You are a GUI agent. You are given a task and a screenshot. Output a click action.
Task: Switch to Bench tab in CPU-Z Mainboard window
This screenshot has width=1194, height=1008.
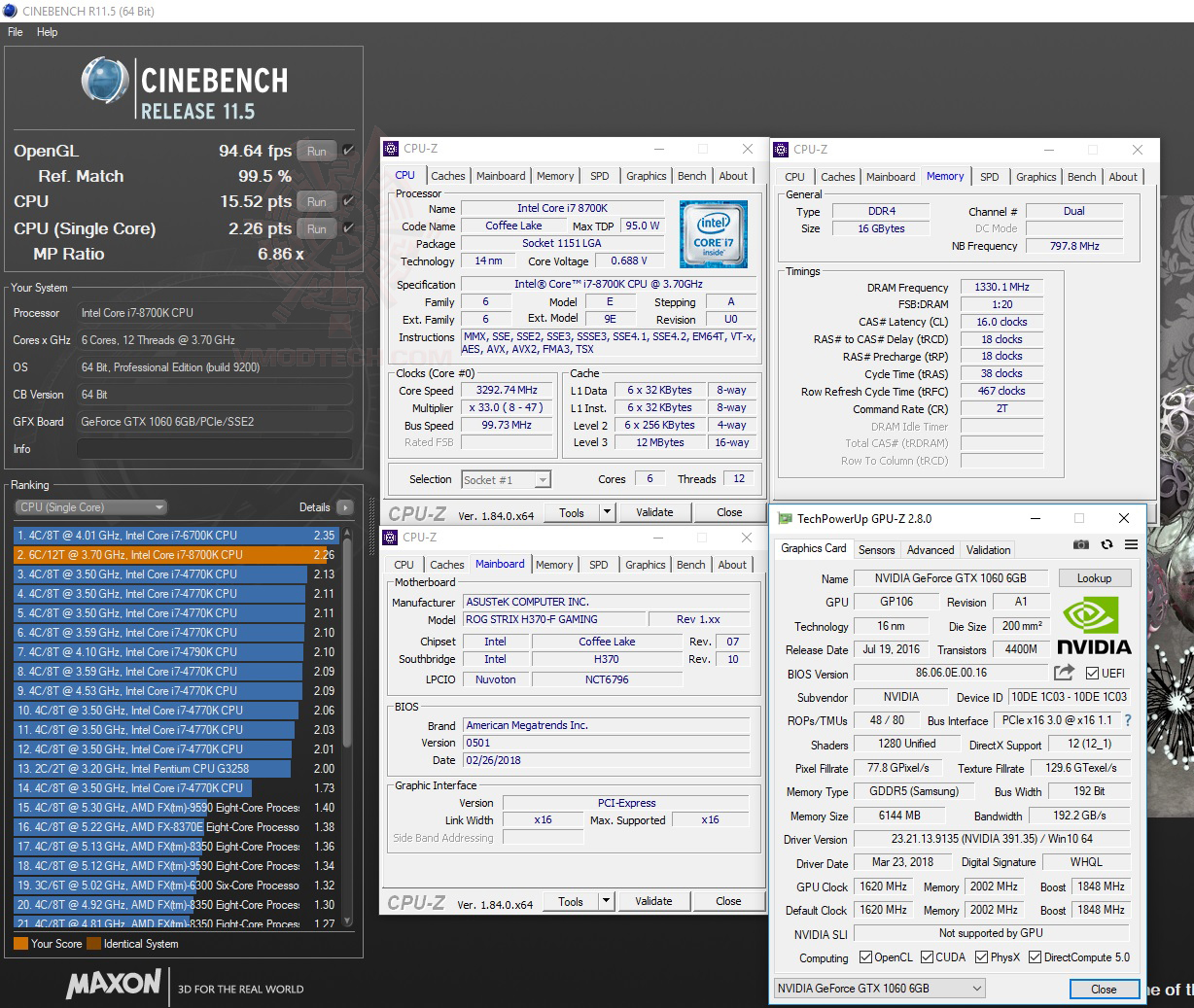pyautogui.click(x=691, y=565)
